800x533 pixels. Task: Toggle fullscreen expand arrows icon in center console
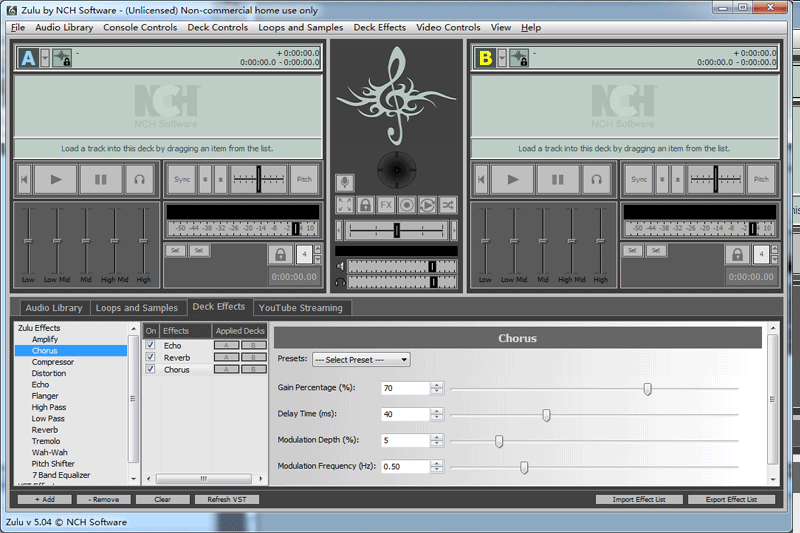tap(345, 205)
